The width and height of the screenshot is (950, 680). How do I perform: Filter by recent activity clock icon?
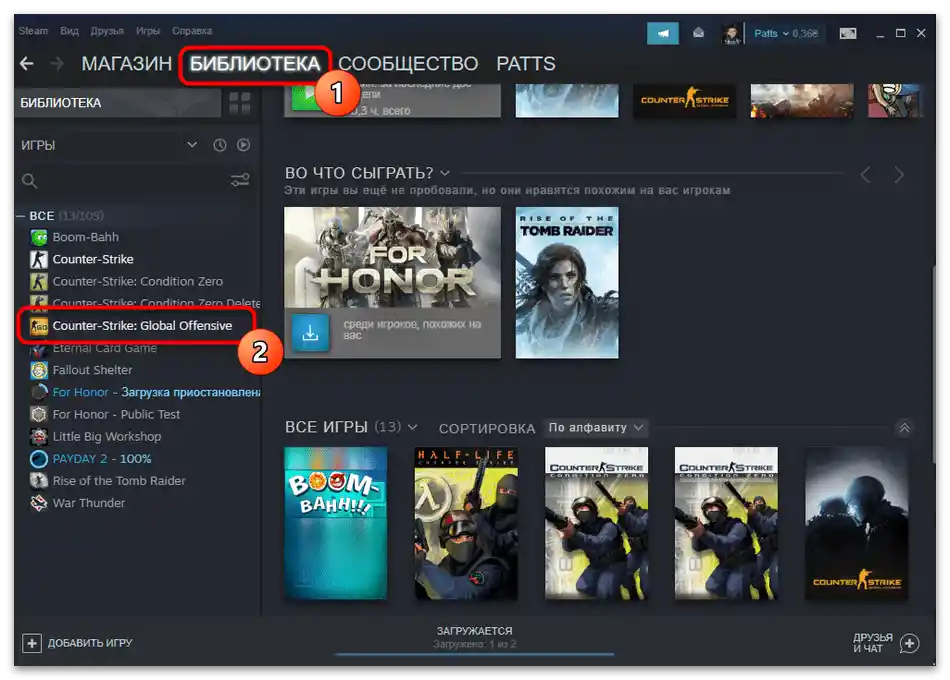(x=219, y=145)
